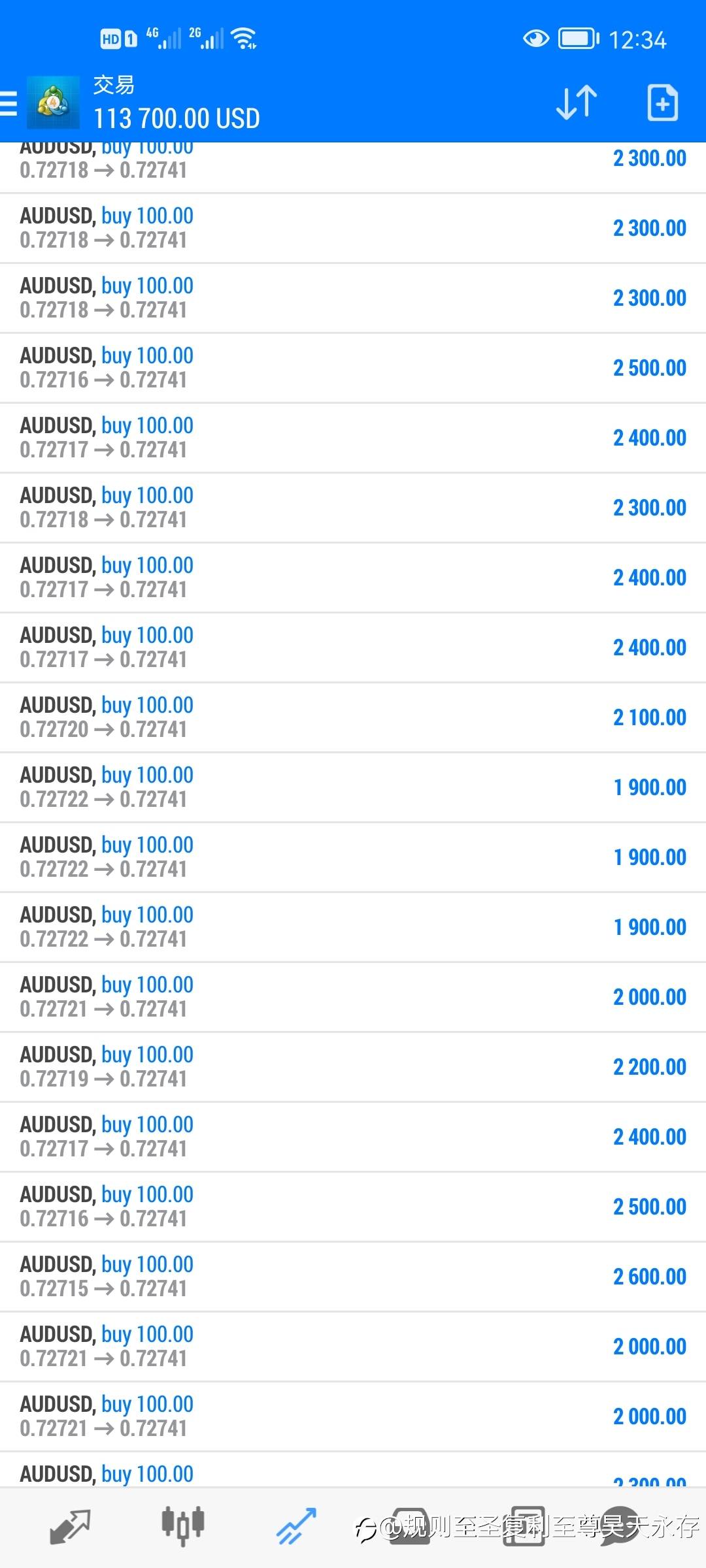Expand the 2 600.00 profit AUDUSD position

[x=353, y=1277]
